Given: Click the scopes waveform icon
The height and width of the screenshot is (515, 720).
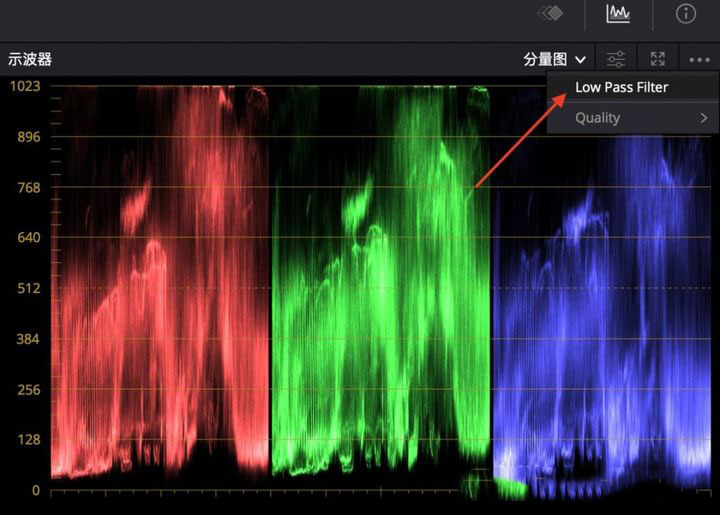Looking at the screenshot, I should 618,14.
